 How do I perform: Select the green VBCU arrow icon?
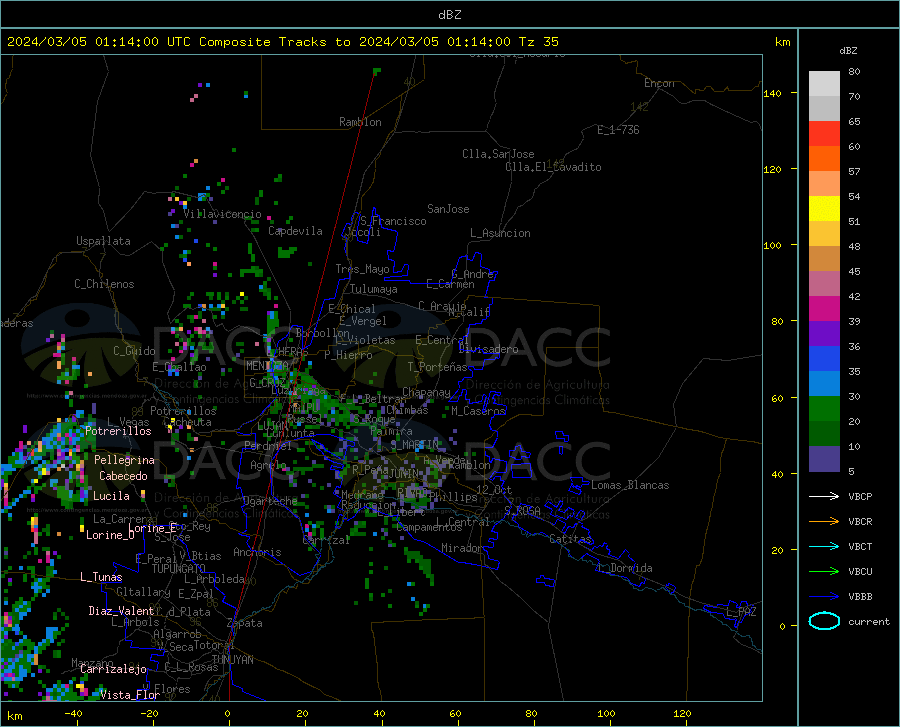[824, 572]
